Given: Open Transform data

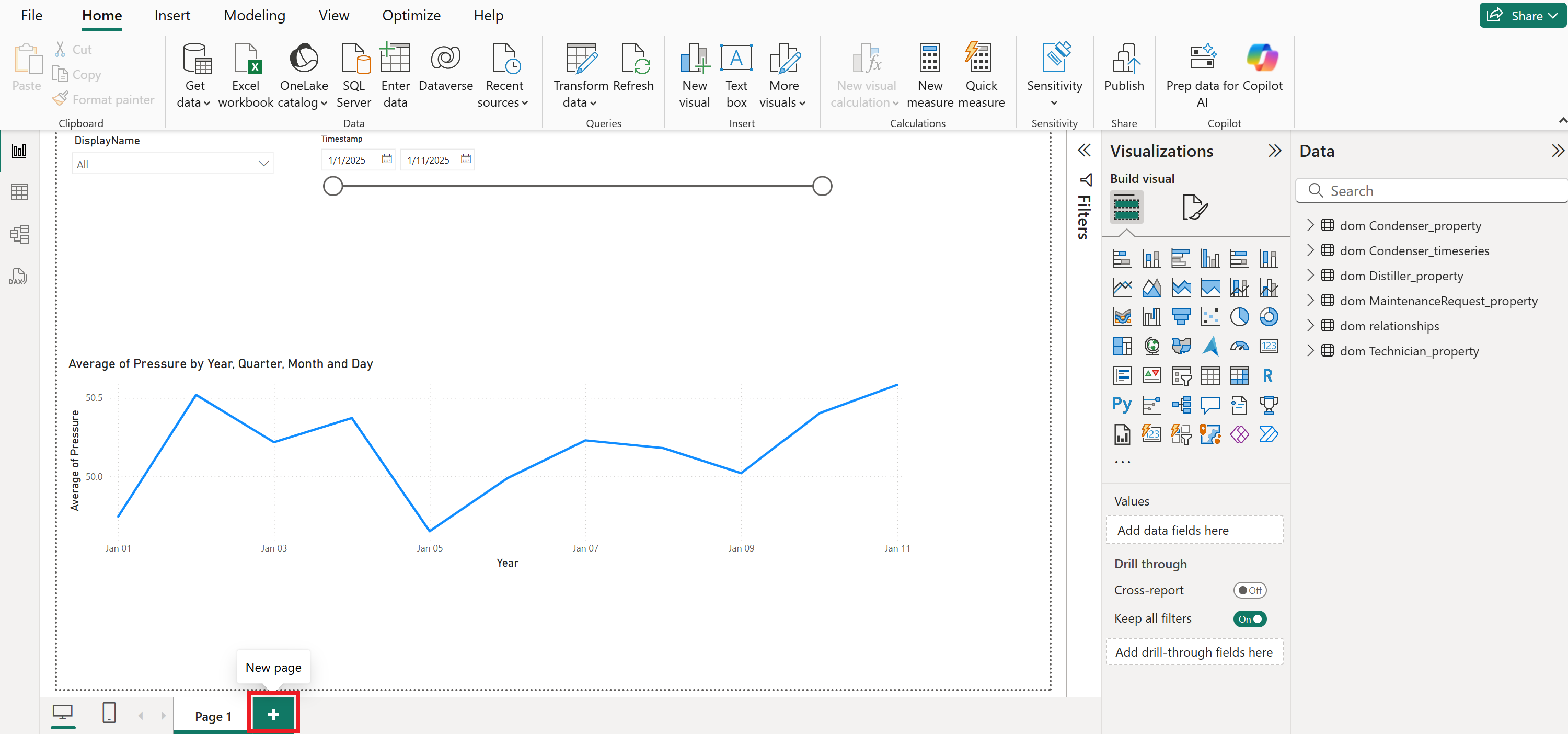Looking at the screenshot, I should tap(580, 75).
